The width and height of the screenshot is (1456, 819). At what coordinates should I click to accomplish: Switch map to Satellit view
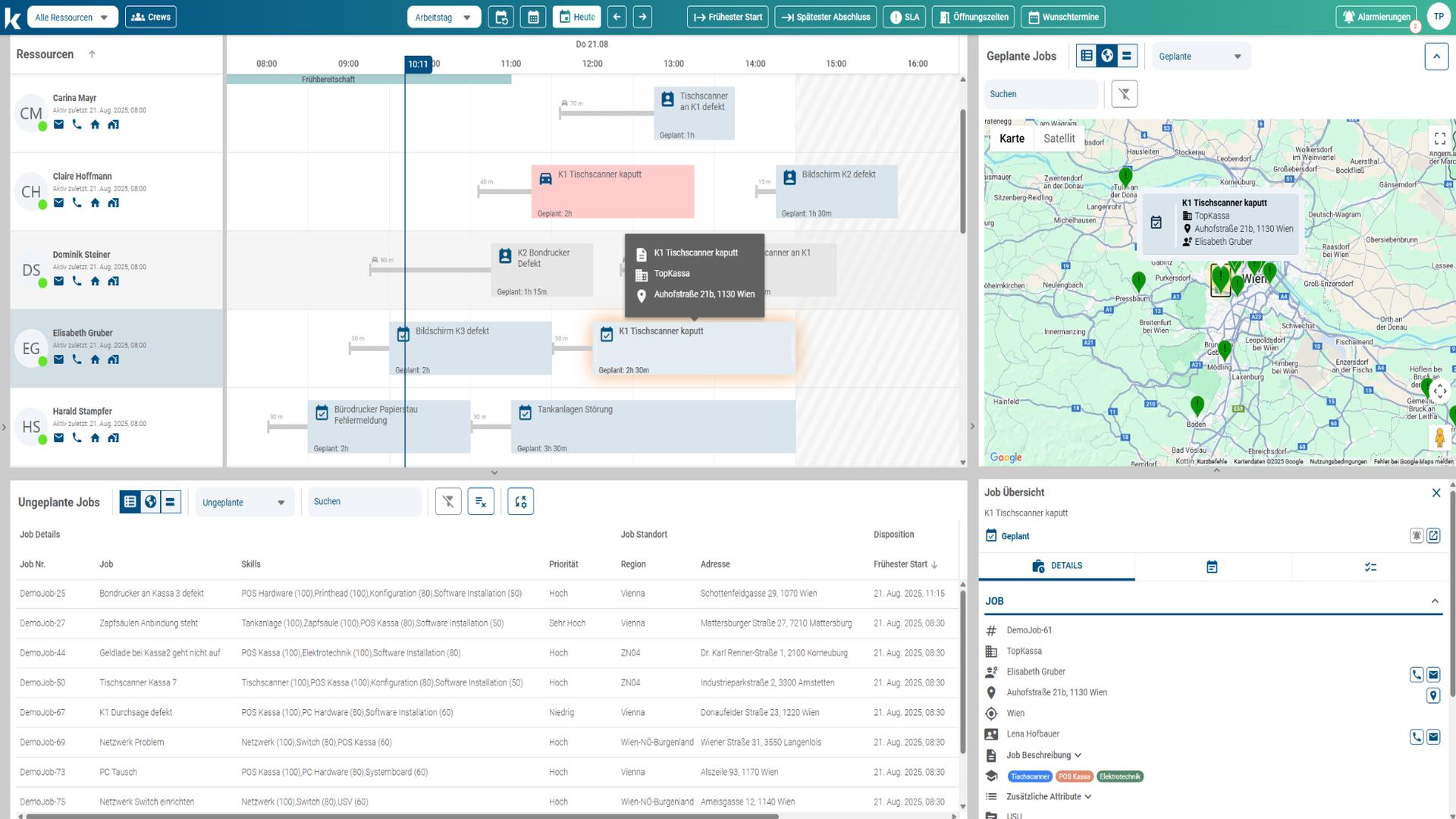point(1059,138)
